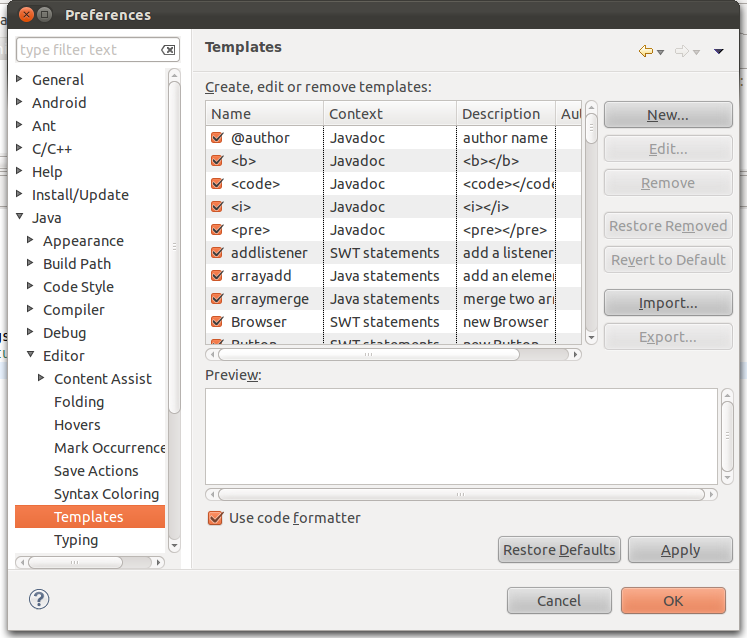Click the Help question mark icon
This screenshot has height=638, width=747.
[x=39, y=600]
